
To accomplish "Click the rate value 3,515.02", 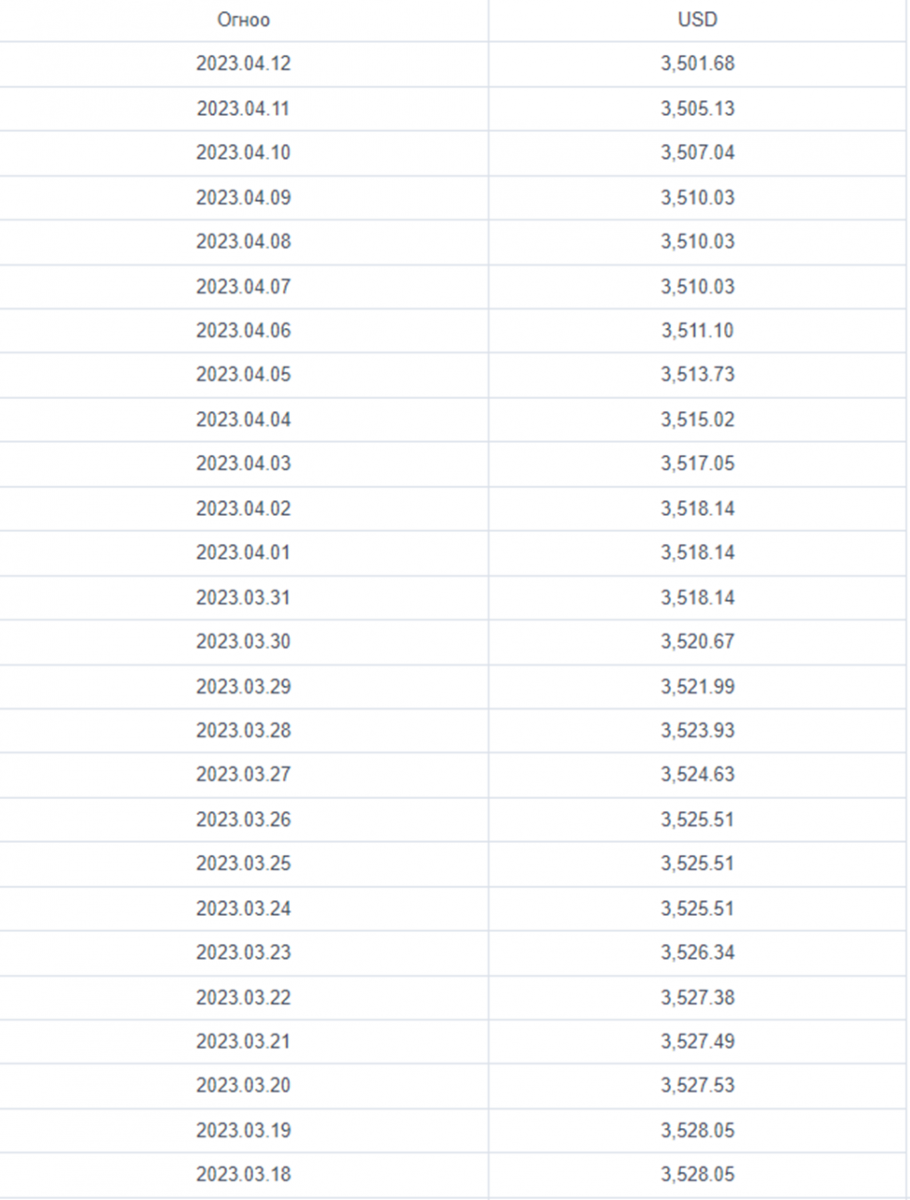I will [x=697, y=419].
